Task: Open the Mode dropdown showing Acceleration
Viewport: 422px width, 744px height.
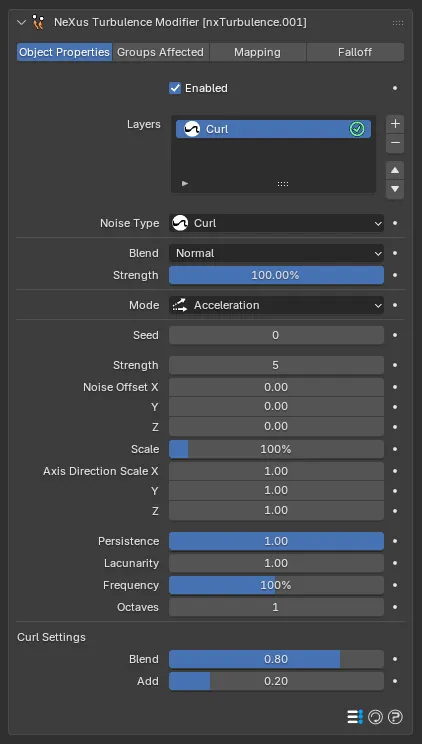Action: pyautogui.click(x=276, y=305)
